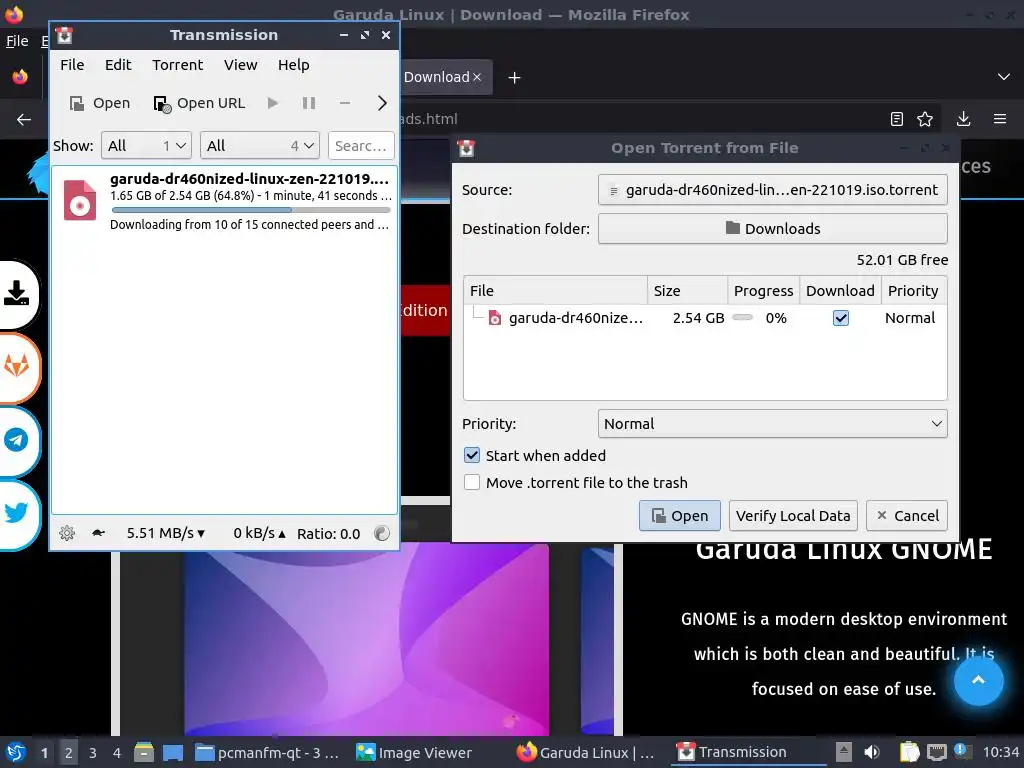Select source torrent file button
Image resolution: width=1024 pixels, height=768 pixels.
[x=773, y=190]
